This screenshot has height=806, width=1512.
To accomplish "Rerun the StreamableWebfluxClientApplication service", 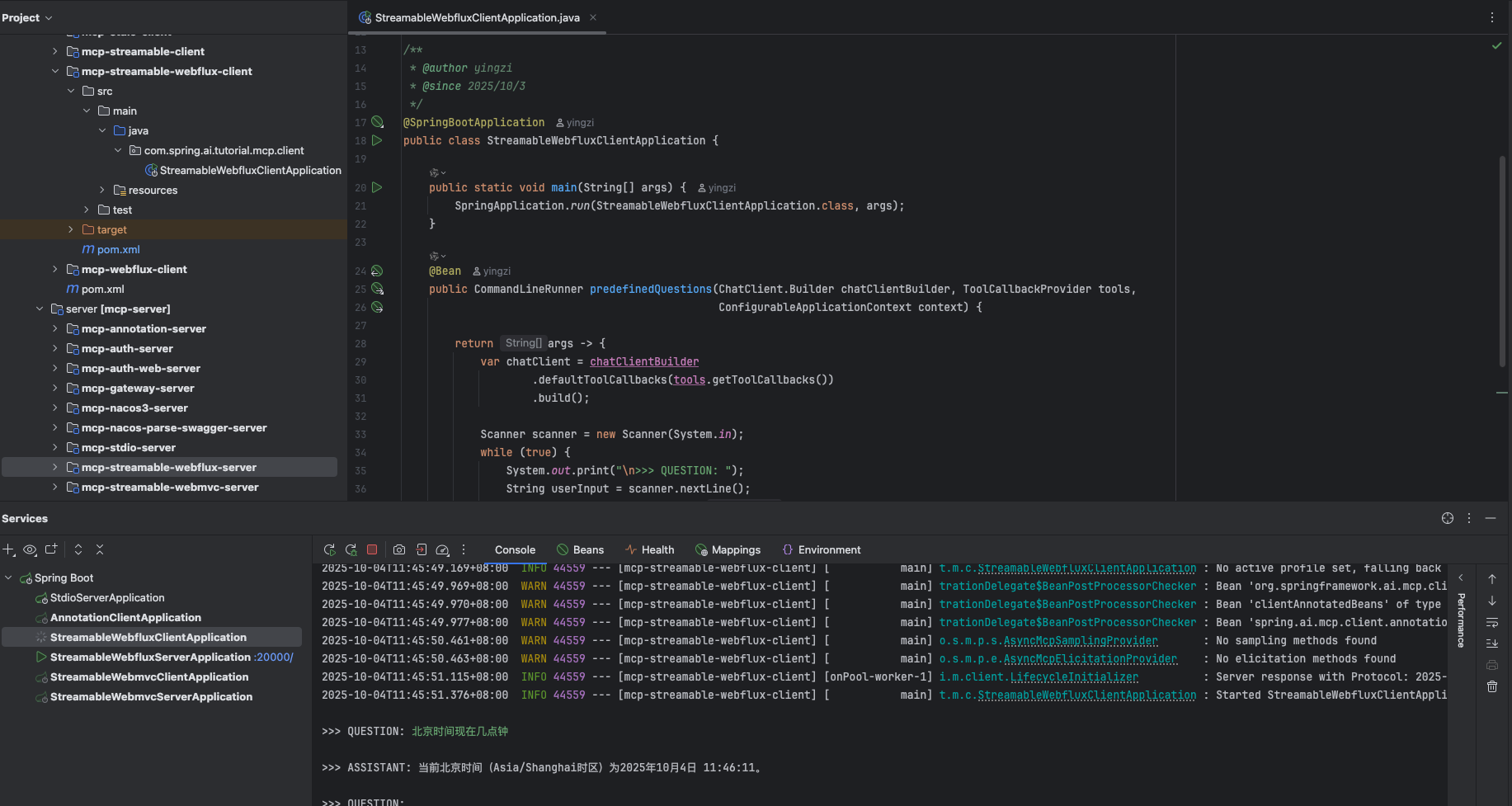I will coord(329,549).
